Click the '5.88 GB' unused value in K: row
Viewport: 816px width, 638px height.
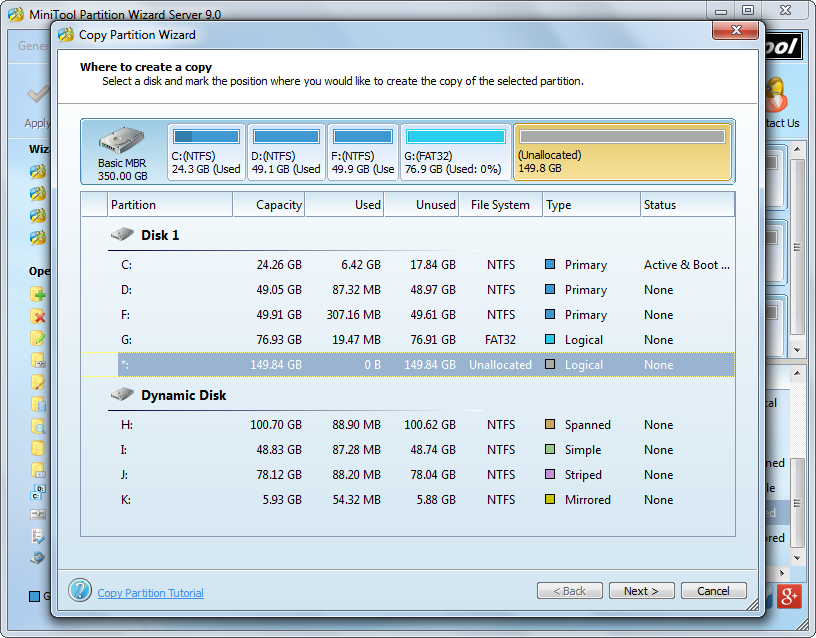pos(436,500)
